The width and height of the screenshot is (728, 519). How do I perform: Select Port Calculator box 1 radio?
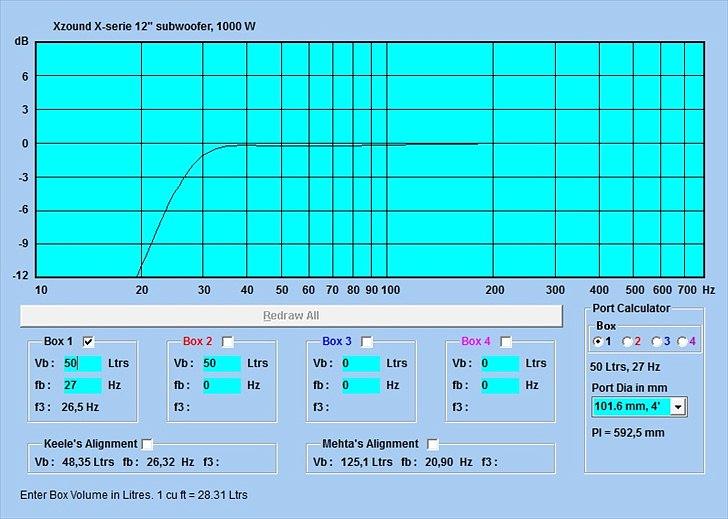pyautogui.click(x=599, y=342)
